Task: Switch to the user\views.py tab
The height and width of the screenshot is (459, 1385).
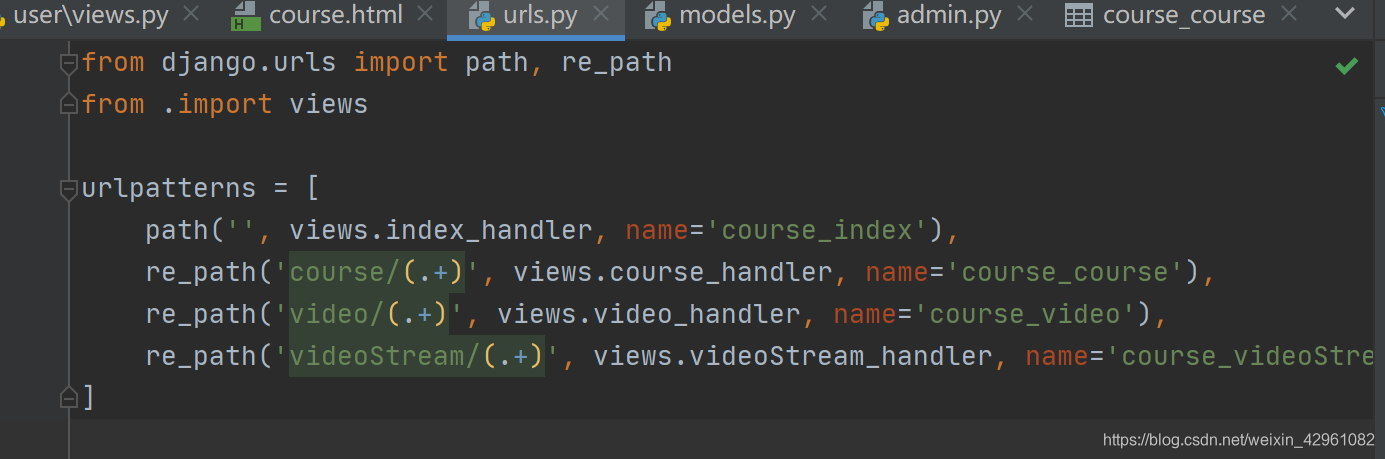Action: (90, 15)
